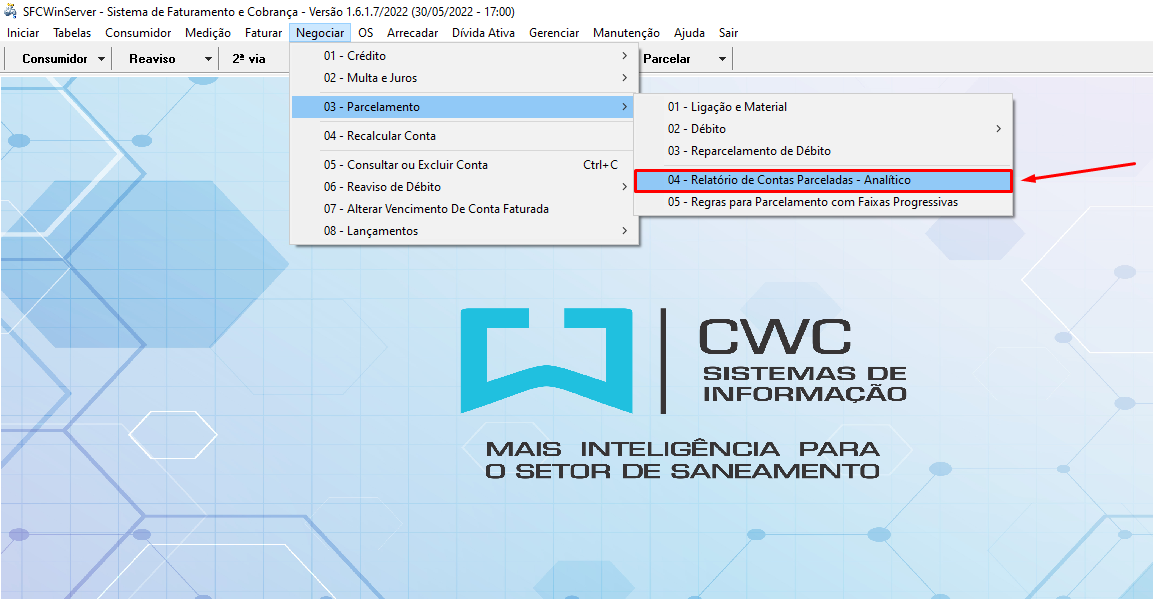Expand the 06 - Reaviso de Débito submenu
Viewport: 1153px width, 599px height.
click(x=381, y=187)
